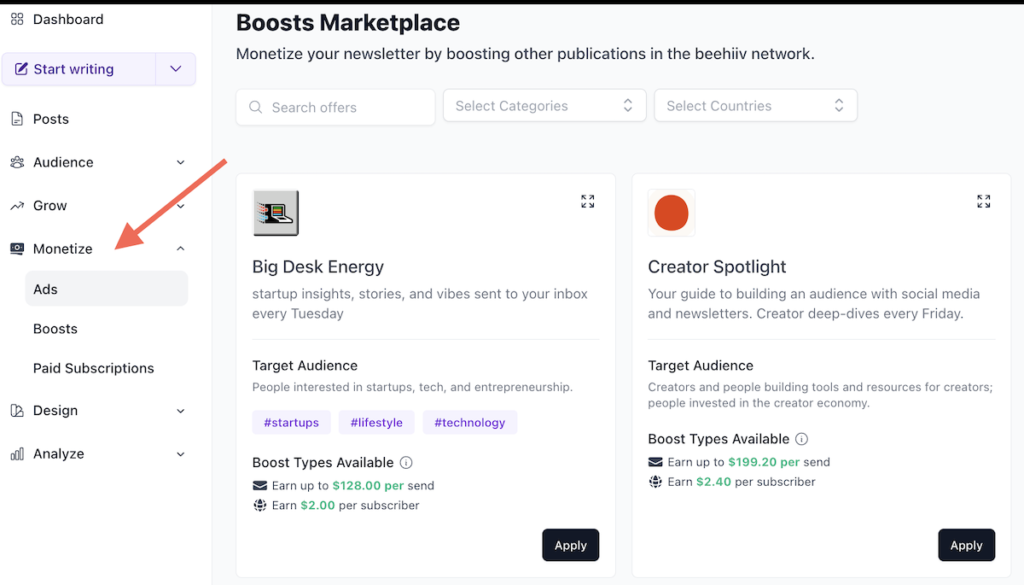Viewport: 1024px width, 585px height.
Task: Expand the Creator Spotlight card
Action: (x=984, y=201)
